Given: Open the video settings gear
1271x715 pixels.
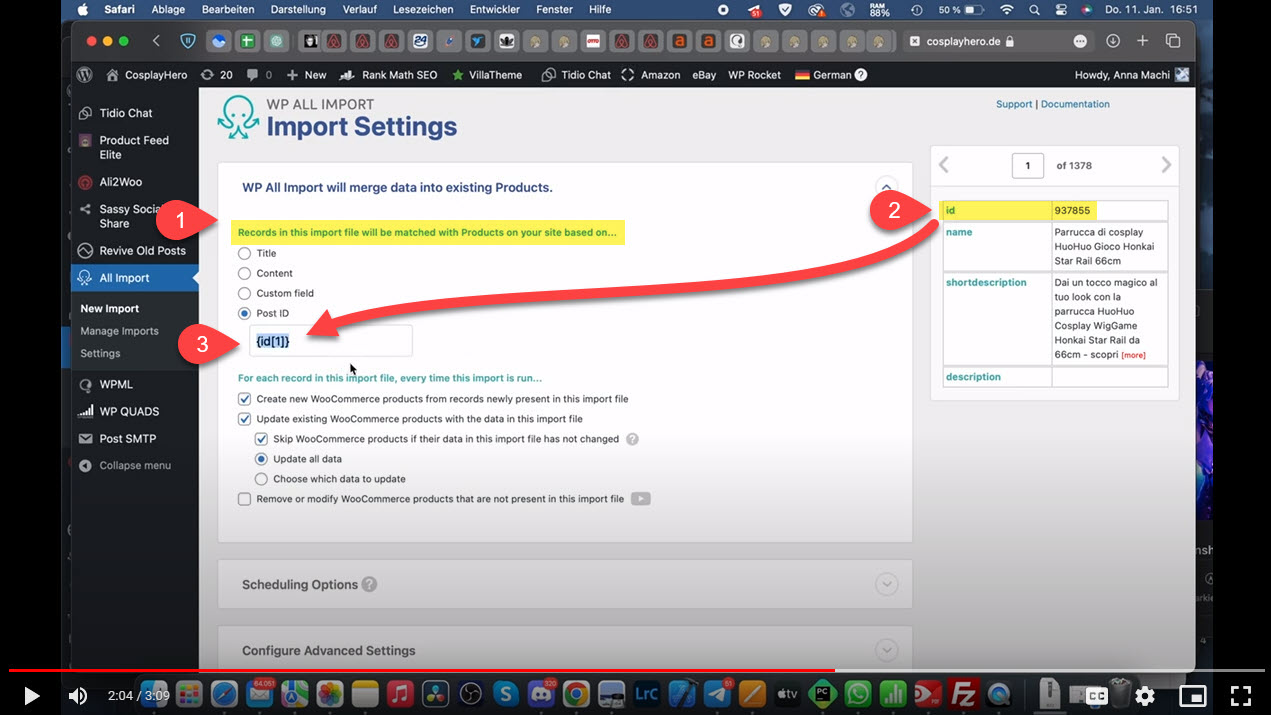Looking at the screenshot, I should click(1145, 696).
